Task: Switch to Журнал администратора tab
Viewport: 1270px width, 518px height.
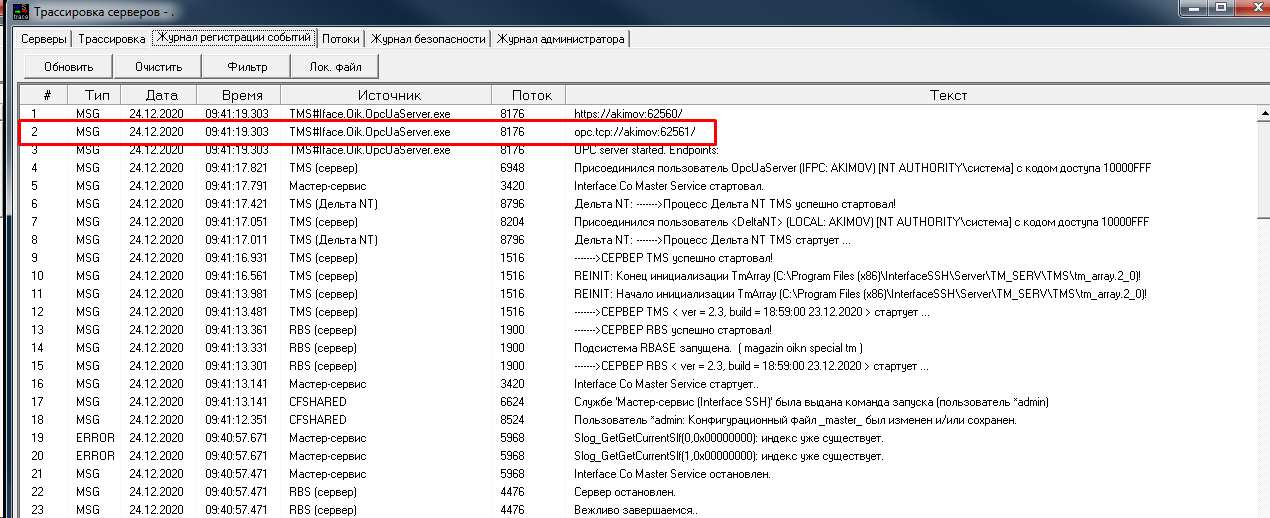Action: (561, 39)
